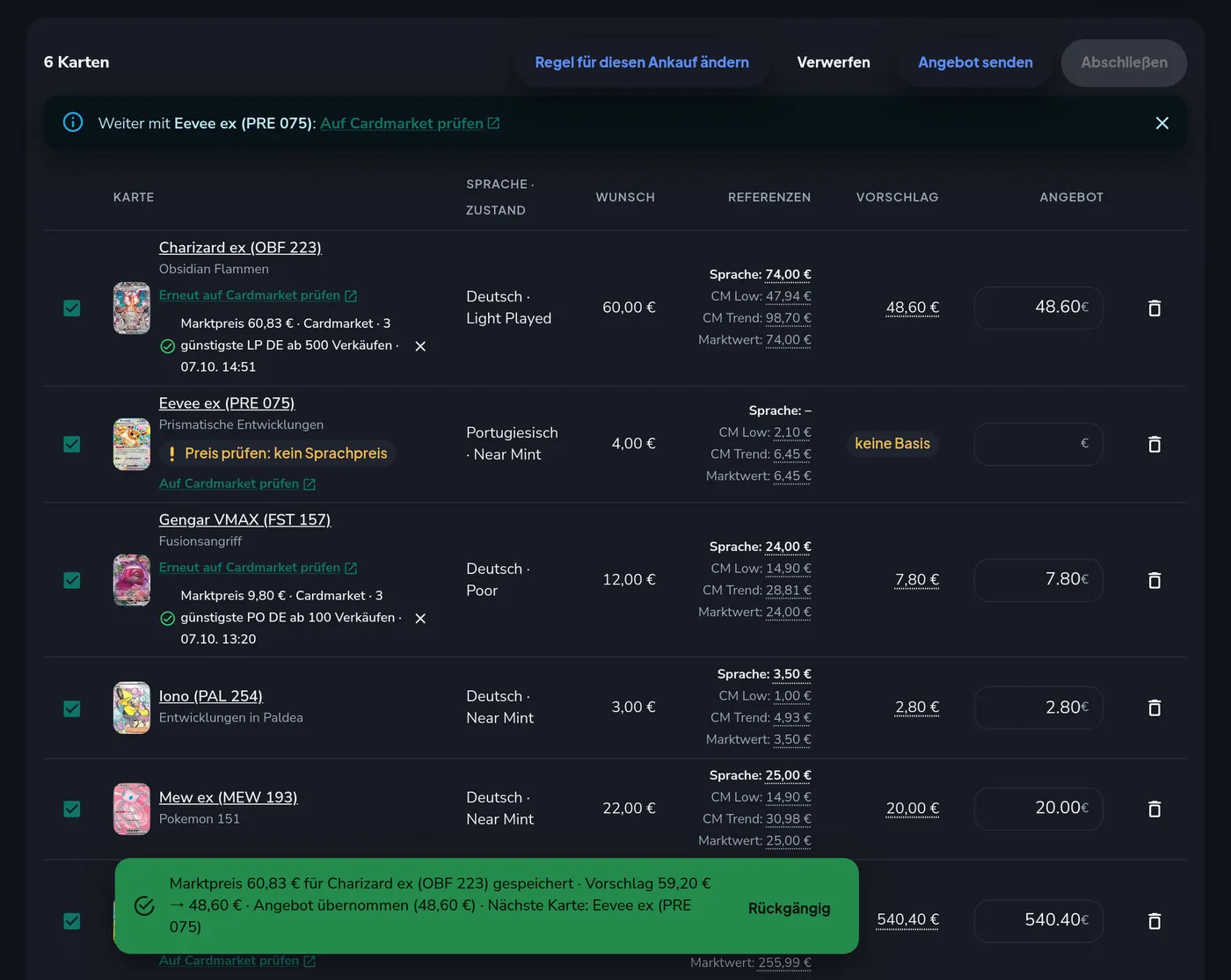This screenshot has height=980, width=1231.
Task: Edit the Gengar offer field 7.80
Action: 1038,580
